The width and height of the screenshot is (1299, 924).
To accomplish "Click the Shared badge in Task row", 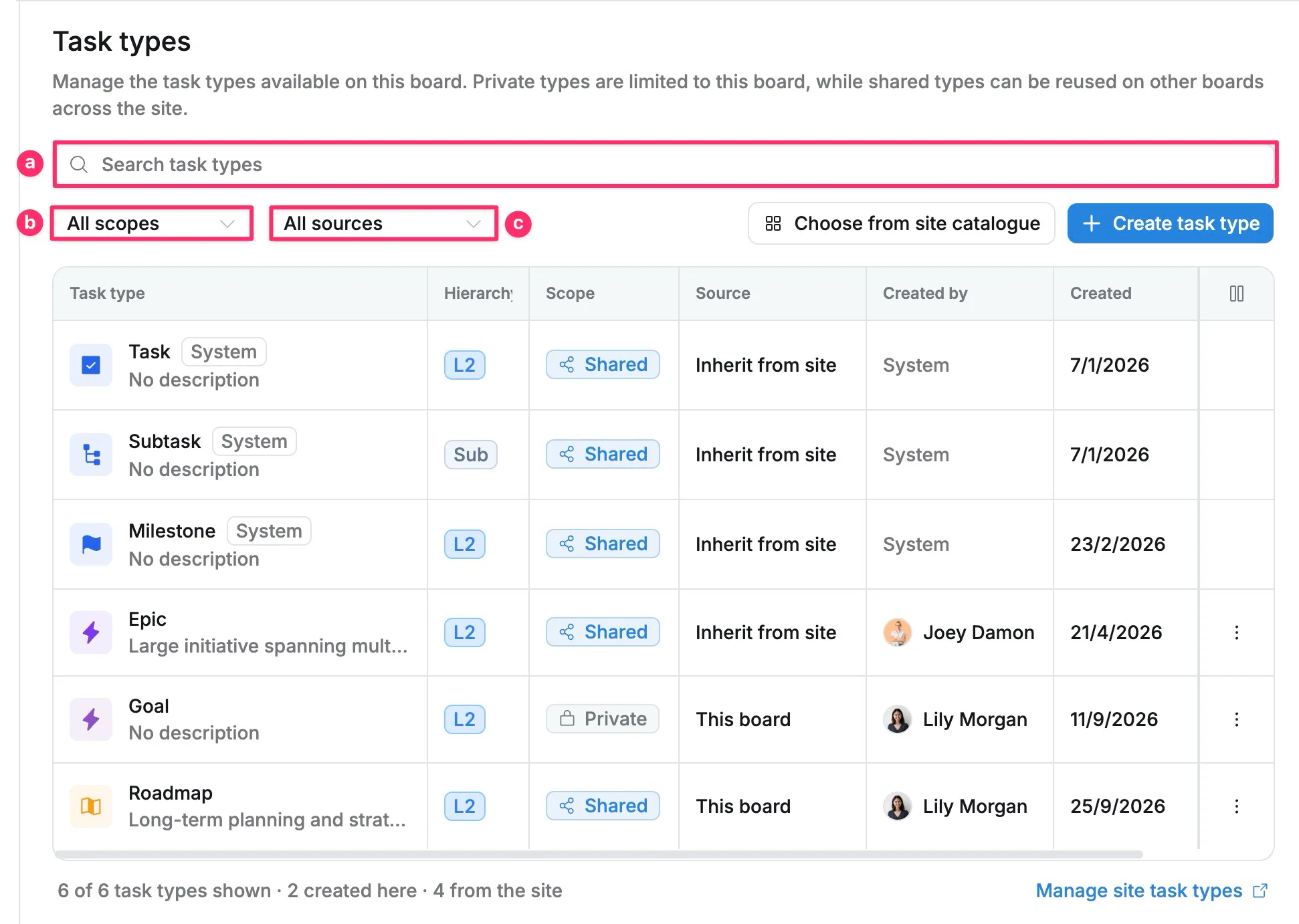I will click(x=603, y=364).
